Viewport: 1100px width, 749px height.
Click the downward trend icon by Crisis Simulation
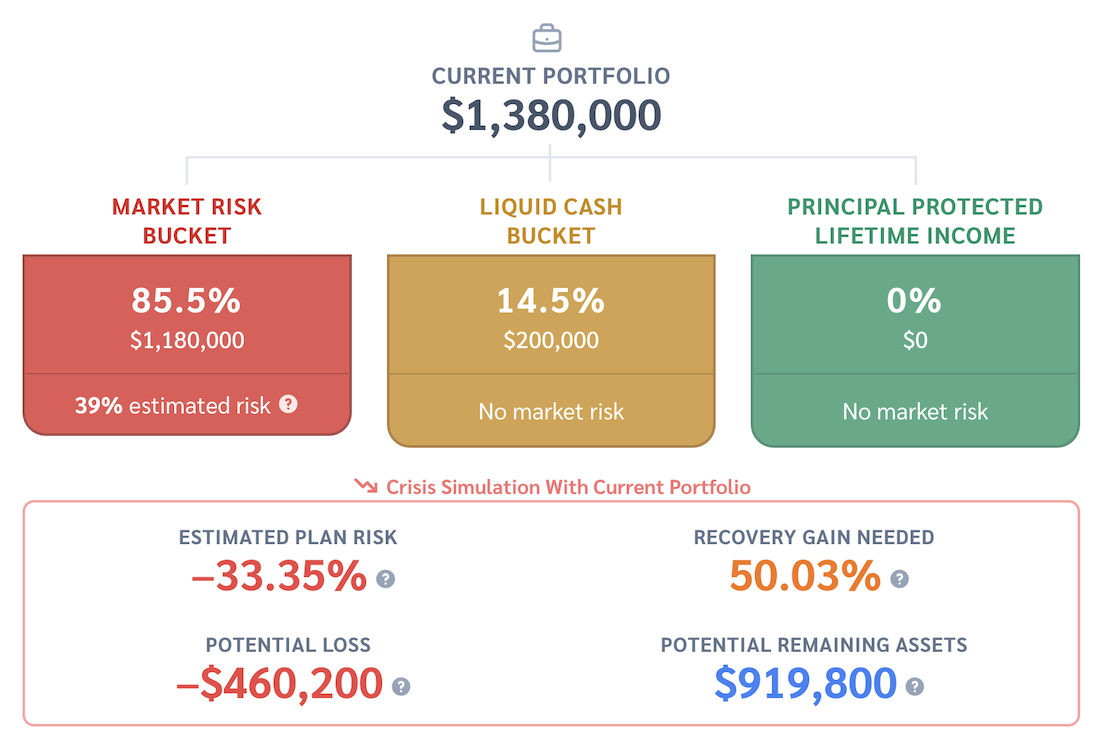[366, 487]
